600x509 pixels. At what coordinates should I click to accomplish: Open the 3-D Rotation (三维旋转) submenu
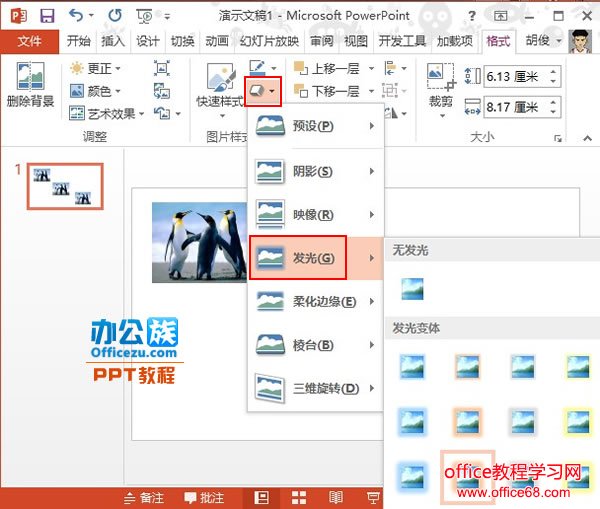click(x=316, y=388)
